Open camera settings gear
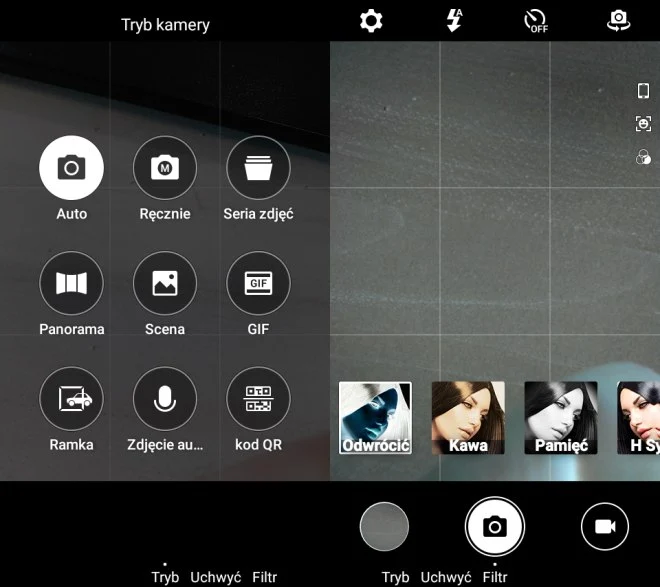The height and width of the screenshot is (587, 660). [371, 21]
